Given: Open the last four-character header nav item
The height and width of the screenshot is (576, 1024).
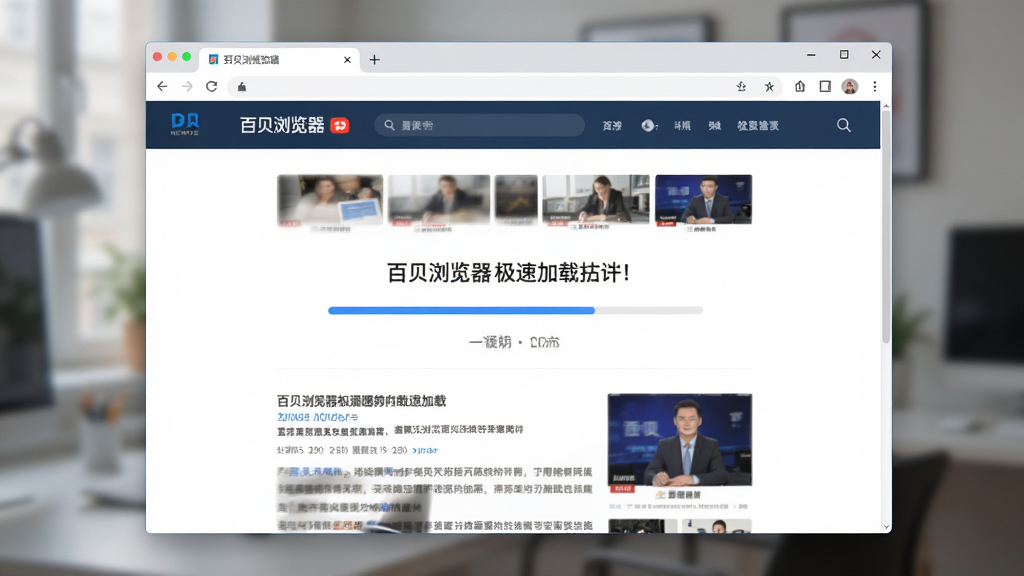Looking at the screenshot, I should coord(758,125).
